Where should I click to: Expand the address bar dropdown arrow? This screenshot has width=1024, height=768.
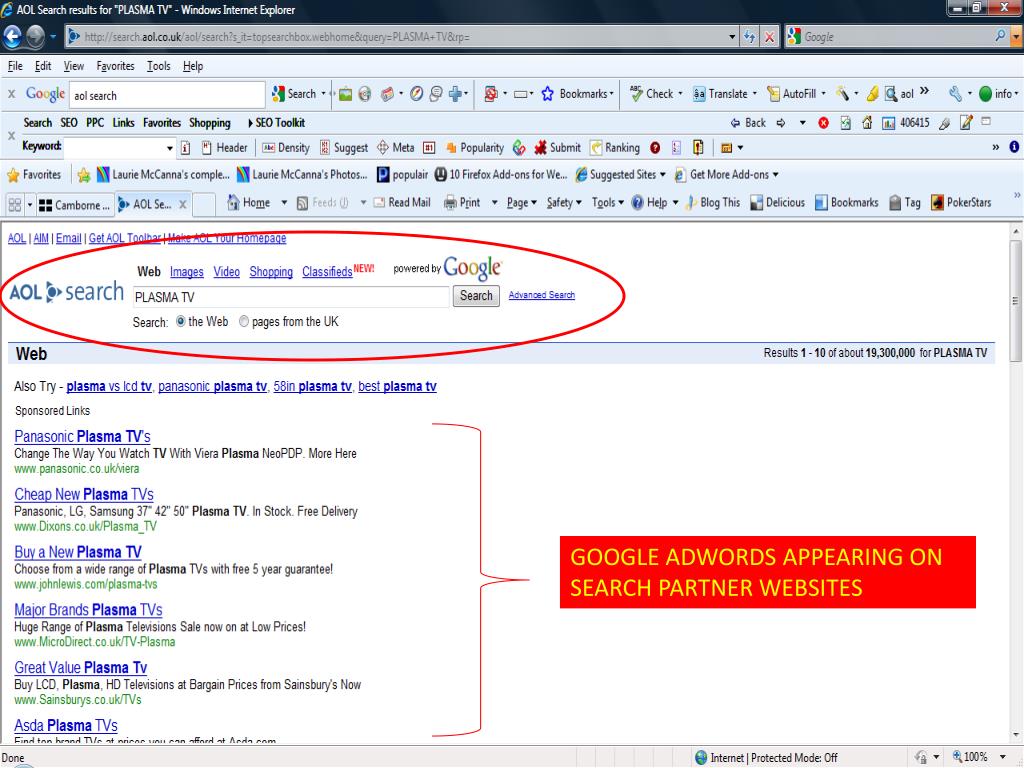pos(732,37)
